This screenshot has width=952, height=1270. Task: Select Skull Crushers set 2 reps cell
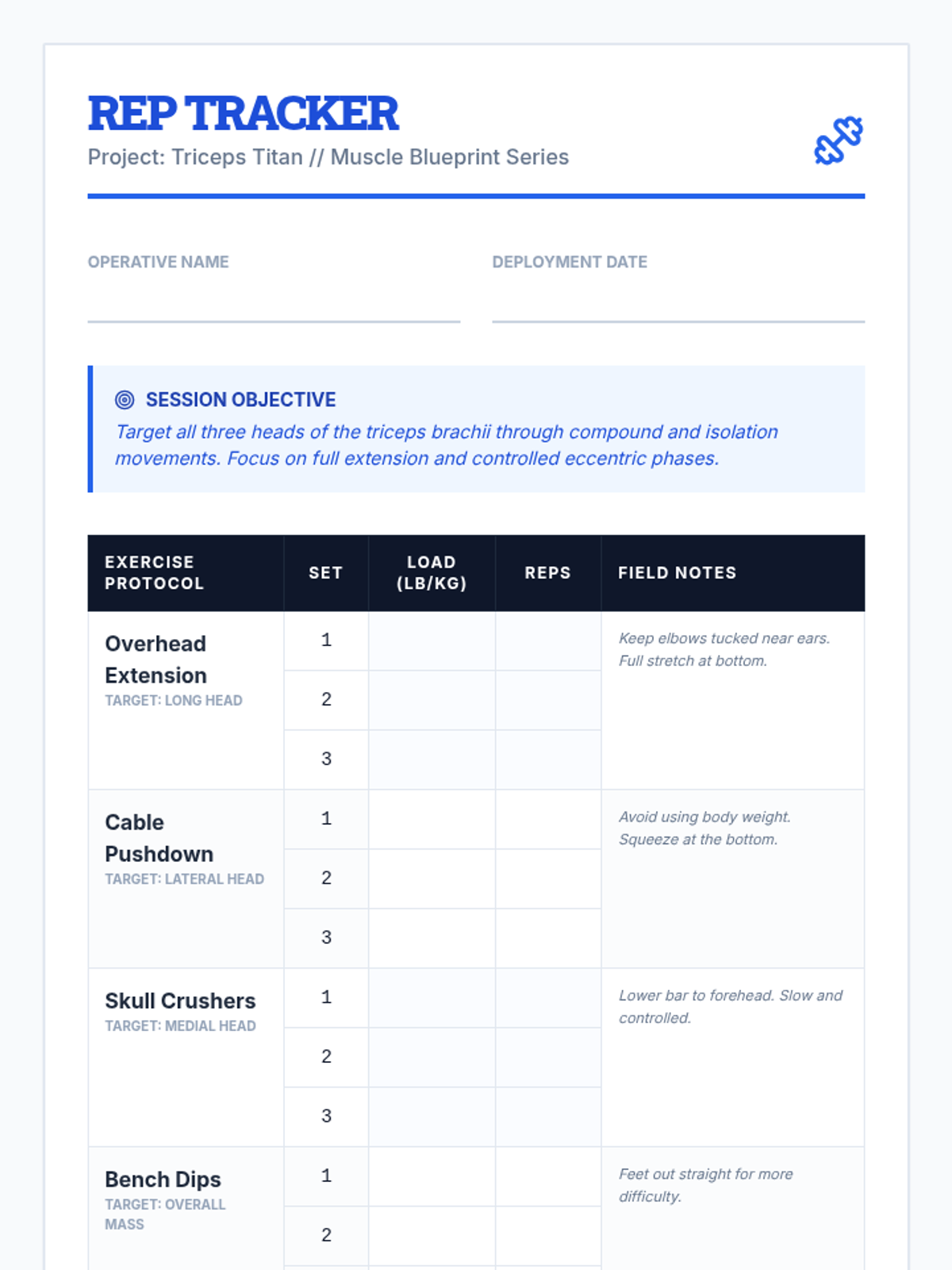pos(548,1057)
